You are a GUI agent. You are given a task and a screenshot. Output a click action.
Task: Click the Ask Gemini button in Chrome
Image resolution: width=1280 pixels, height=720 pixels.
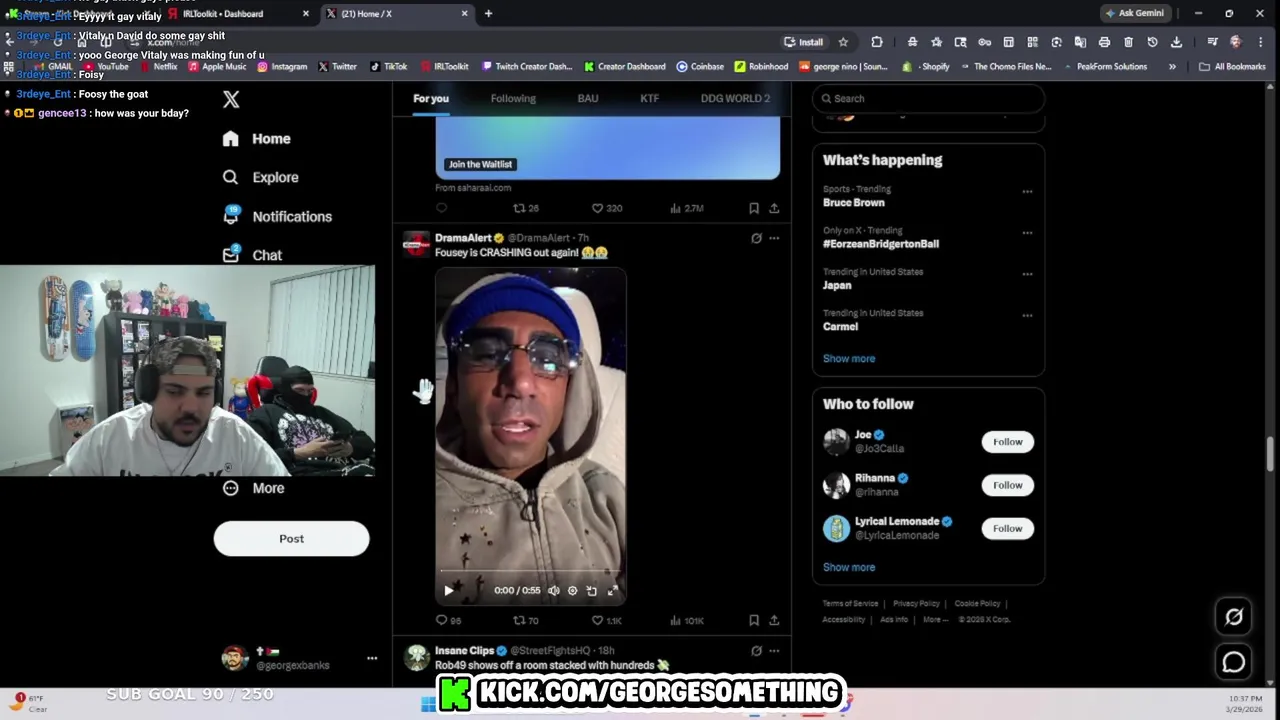(1135, 13)
